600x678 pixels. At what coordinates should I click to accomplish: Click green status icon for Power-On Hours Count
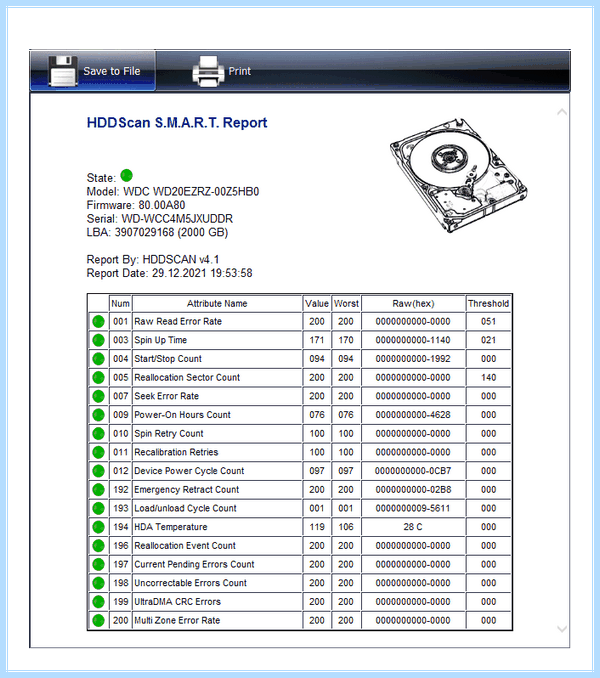[99, 415]
